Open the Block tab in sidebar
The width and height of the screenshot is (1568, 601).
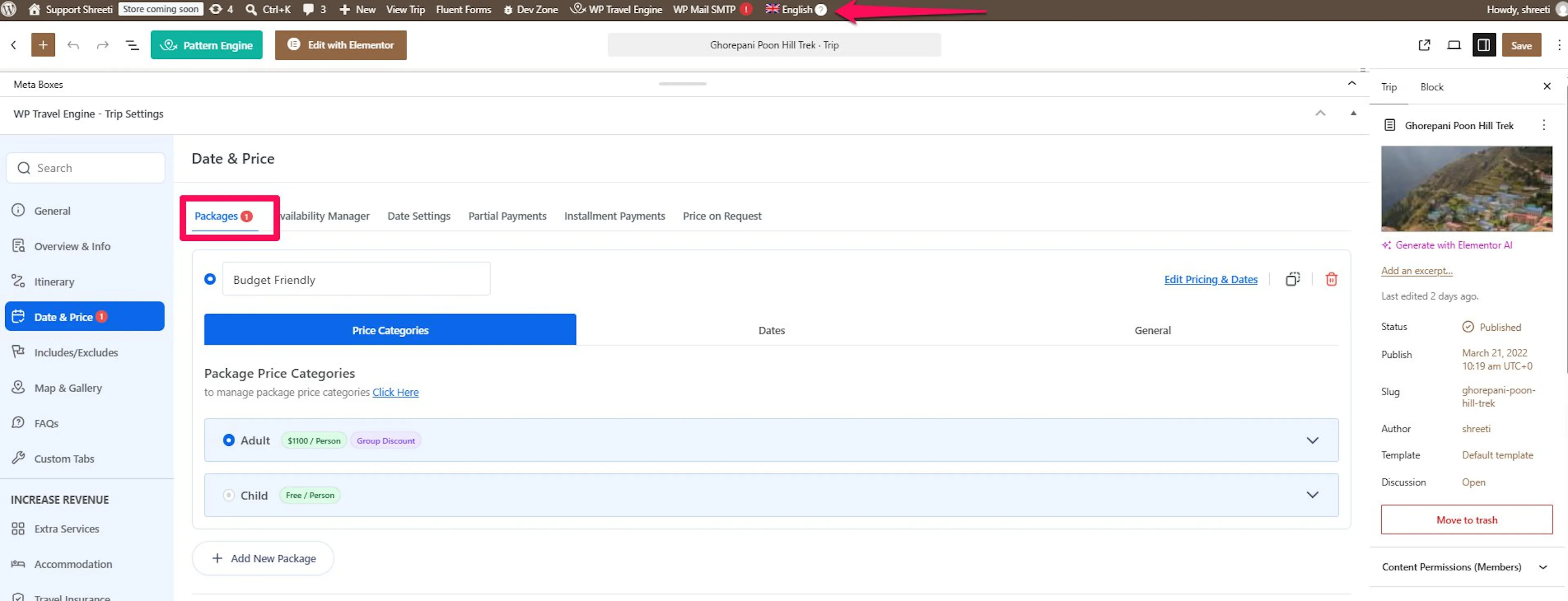[1432, 87]
